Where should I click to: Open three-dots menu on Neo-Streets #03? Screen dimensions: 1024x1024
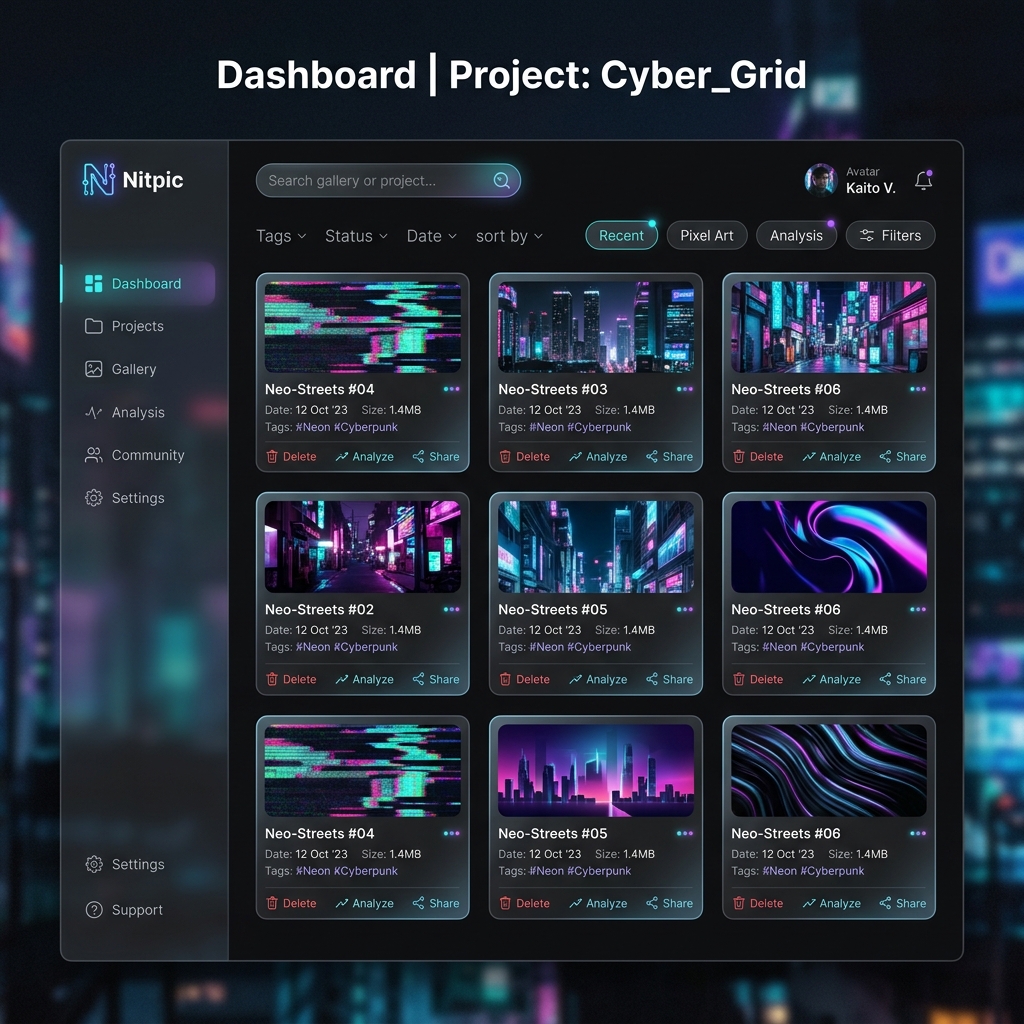(684, 389)
